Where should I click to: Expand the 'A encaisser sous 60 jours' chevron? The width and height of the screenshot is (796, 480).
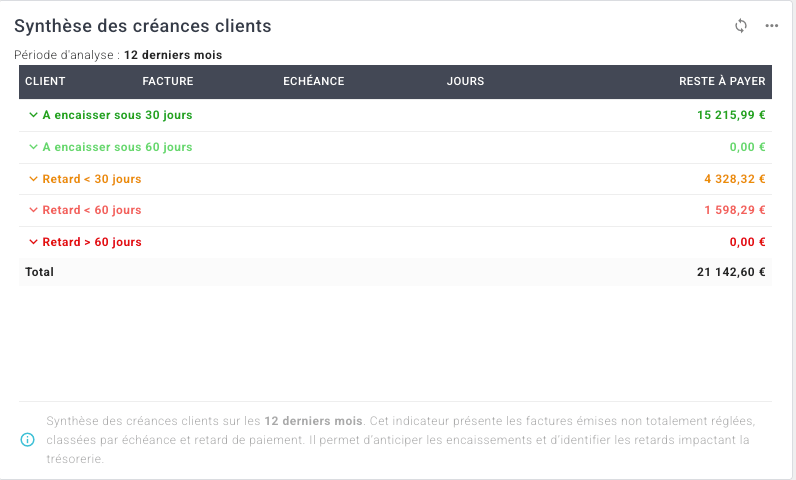click(x=33, y=147)
